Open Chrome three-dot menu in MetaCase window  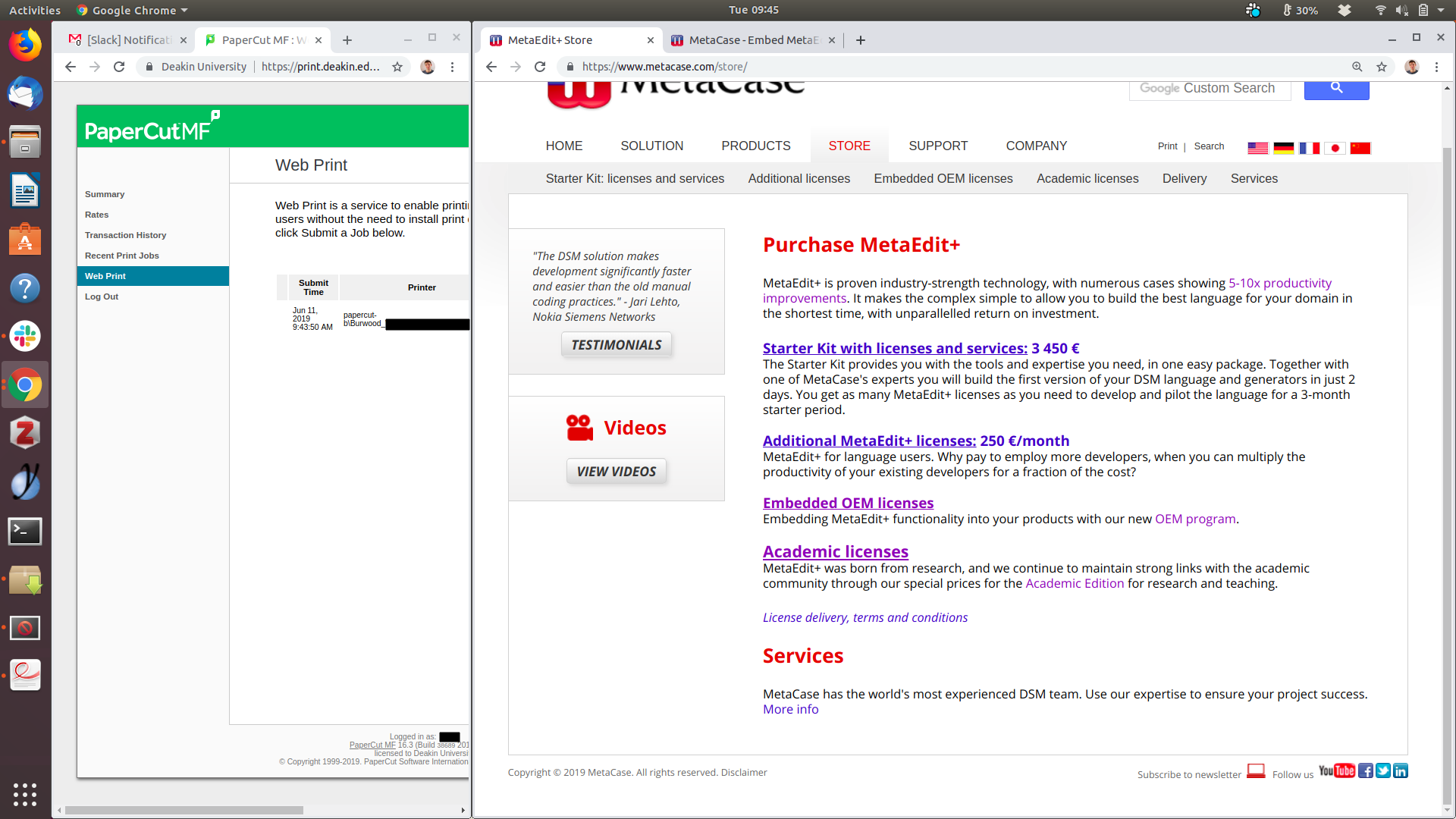point(1436,67)
